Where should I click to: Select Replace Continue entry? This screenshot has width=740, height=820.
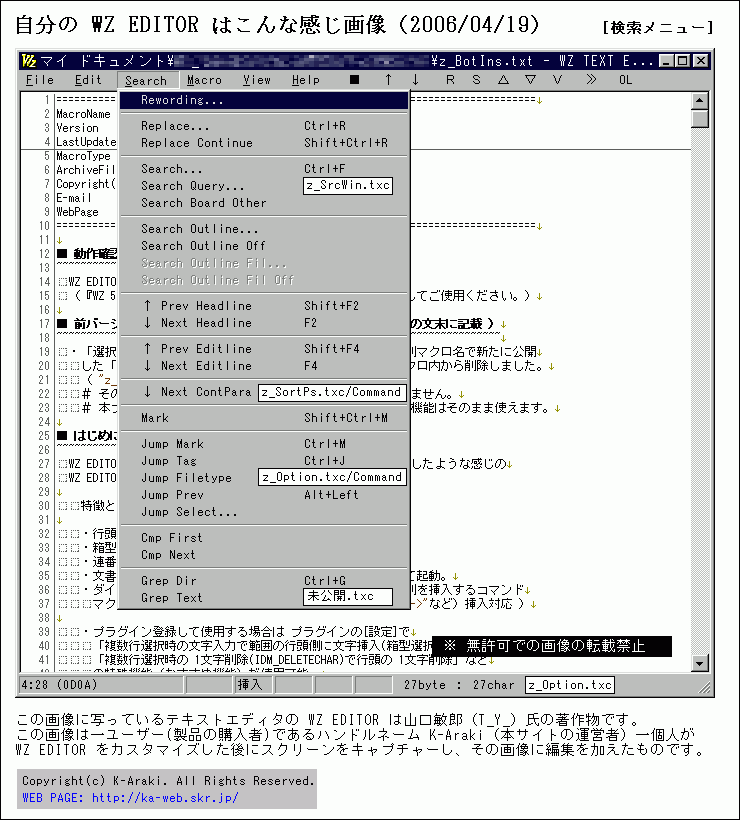point(264,143)
